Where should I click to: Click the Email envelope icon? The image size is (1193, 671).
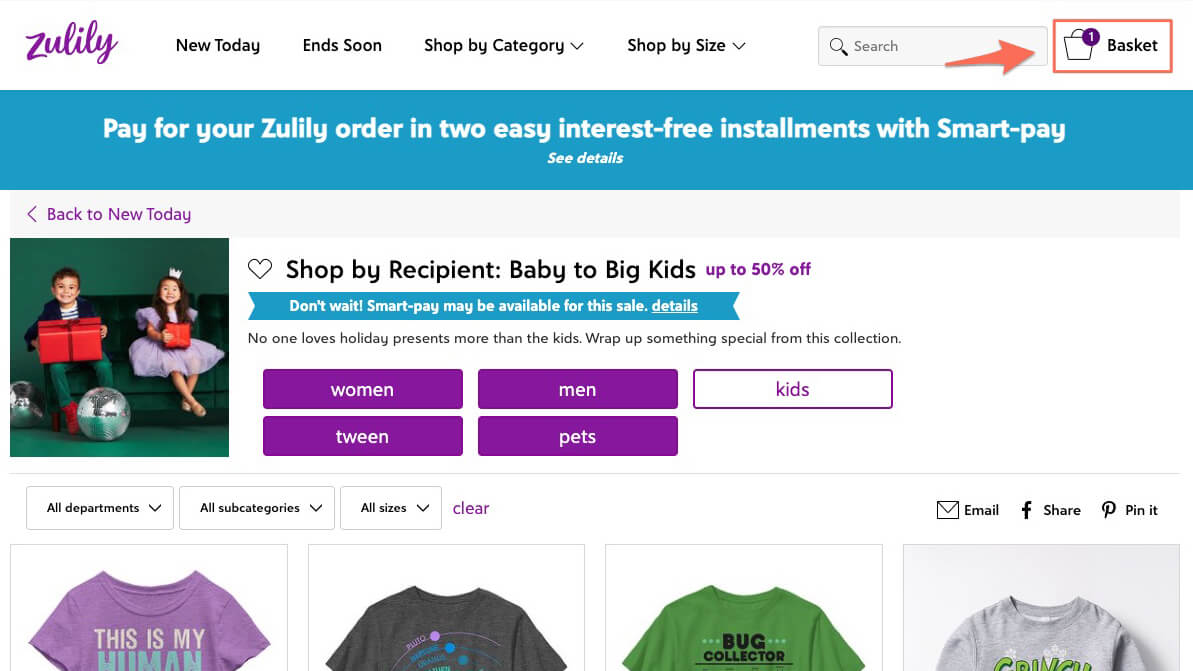point(947,510)
